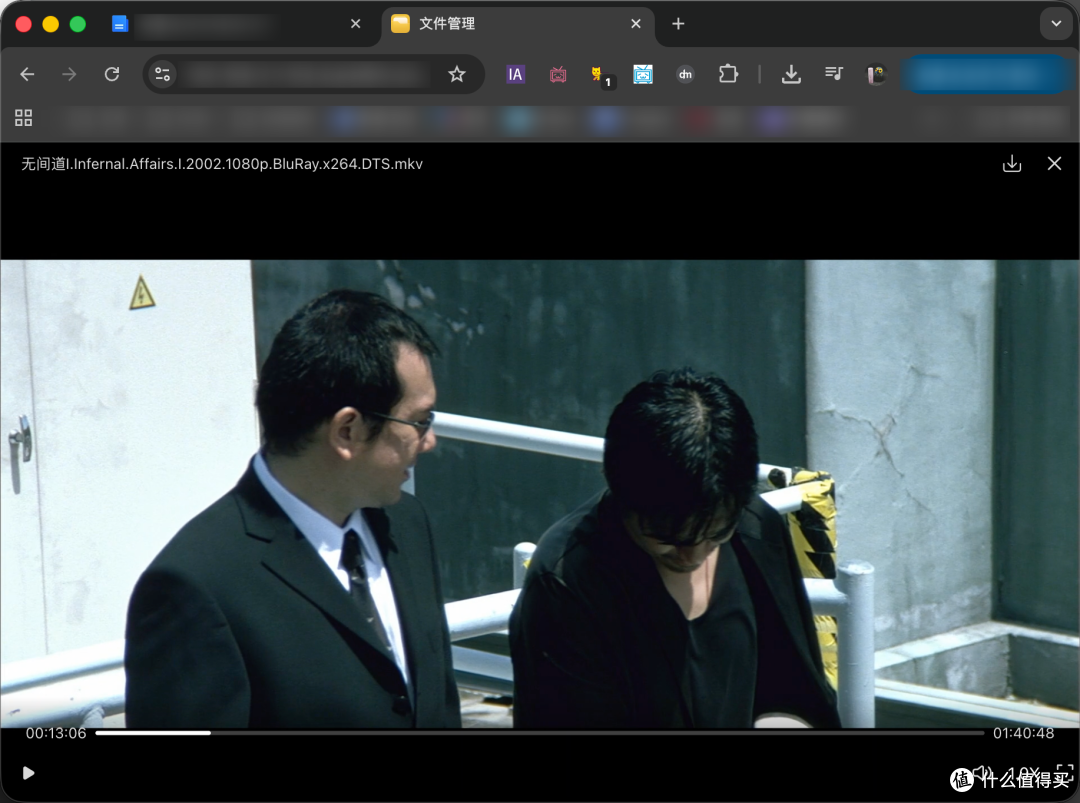Click the video progress bar
This screenshot has width=1080, height=803.
pos(539,733)
